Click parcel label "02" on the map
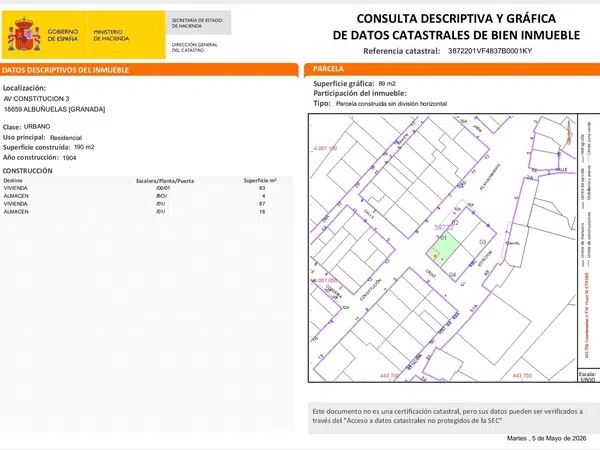Image resolution: width=600 pixels, height=450 pixels. tap(455, 223)
